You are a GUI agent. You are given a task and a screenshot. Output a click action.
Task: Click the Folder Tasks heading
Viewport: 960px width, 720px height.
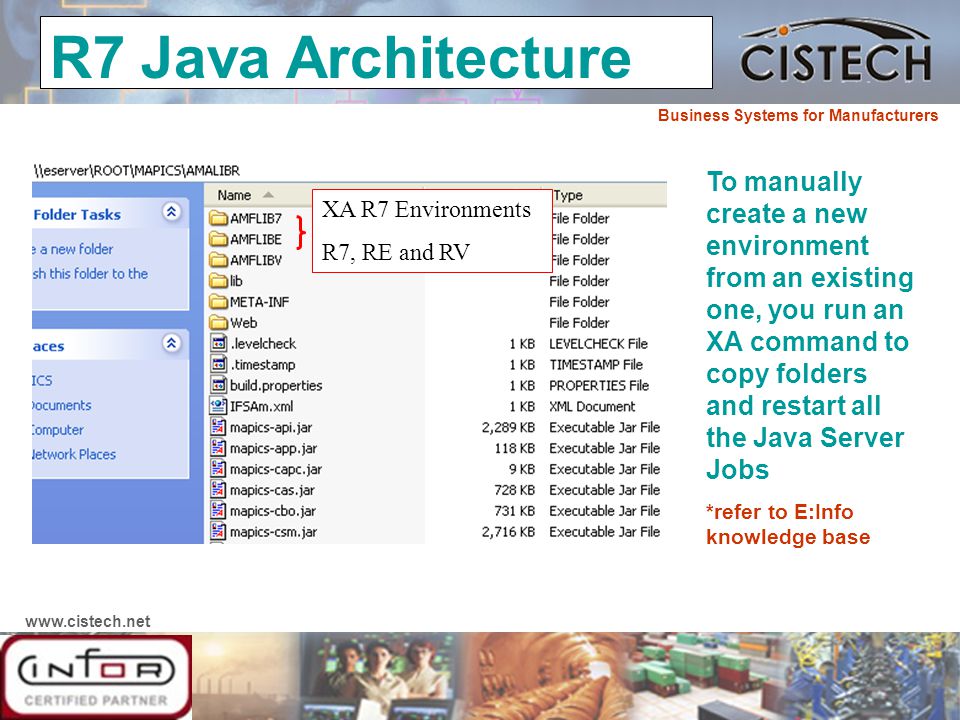click(x=77, y=215)
